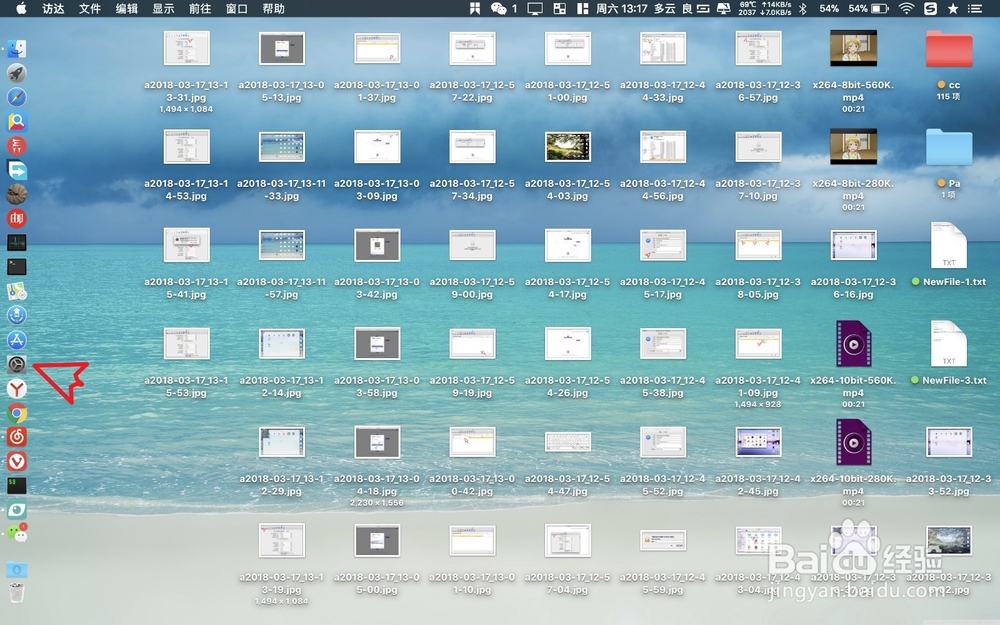Open the 访达 menu
This screenshot has width=1000, height=625.
(x=53, y=8)
